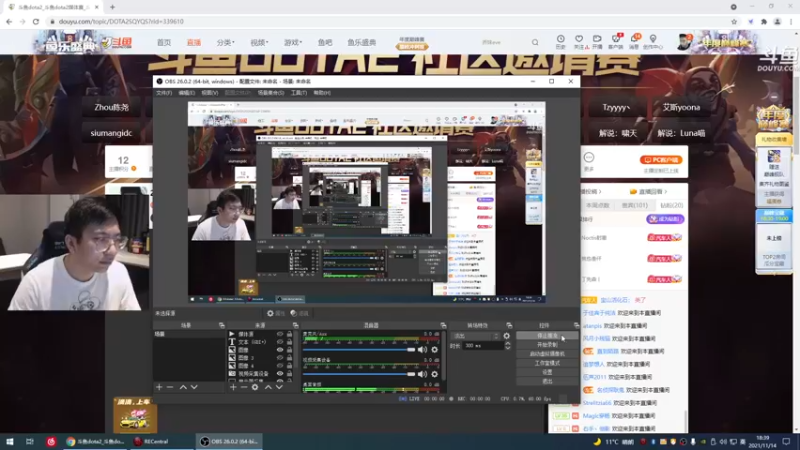Viewport: 800px width, 450px height.
Task: Add a new source with plus icon
Action: [x=233, y=387]
